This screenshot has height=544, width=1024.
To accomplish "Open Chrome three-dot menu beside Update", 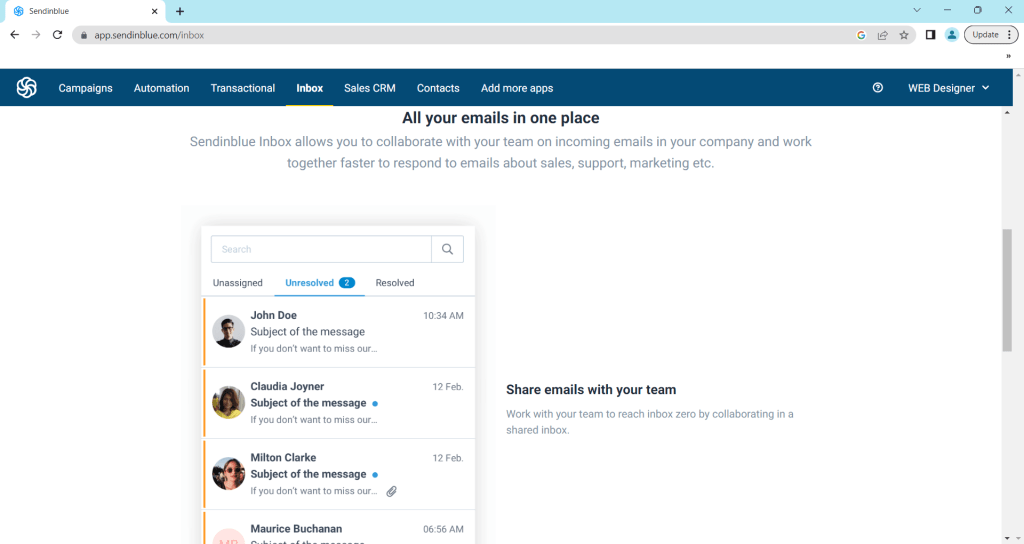I will pyautogui.click(x=1010, y=35).
